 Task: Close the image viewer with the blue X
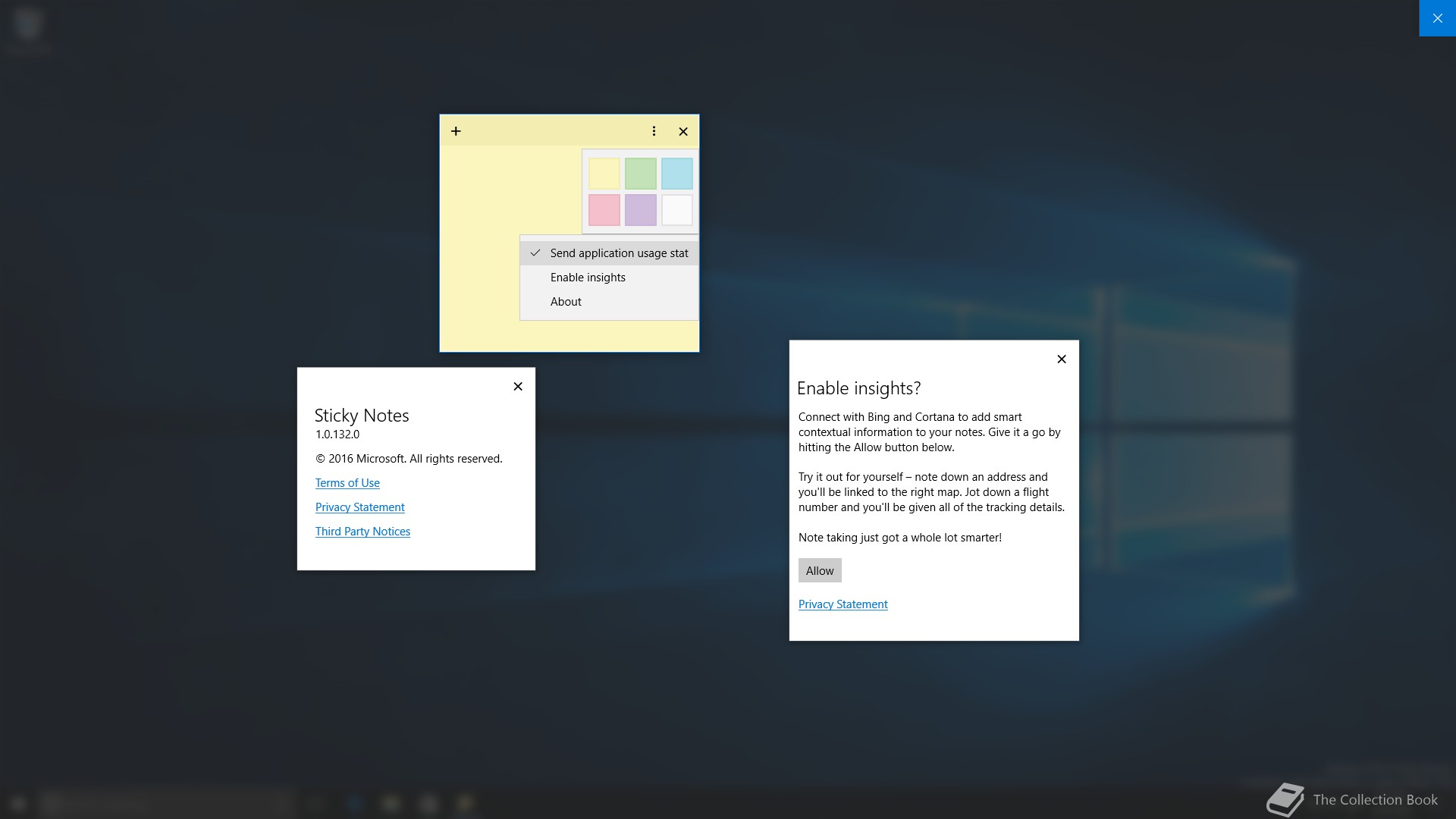pyautogui.click(x=1437, y=18)
